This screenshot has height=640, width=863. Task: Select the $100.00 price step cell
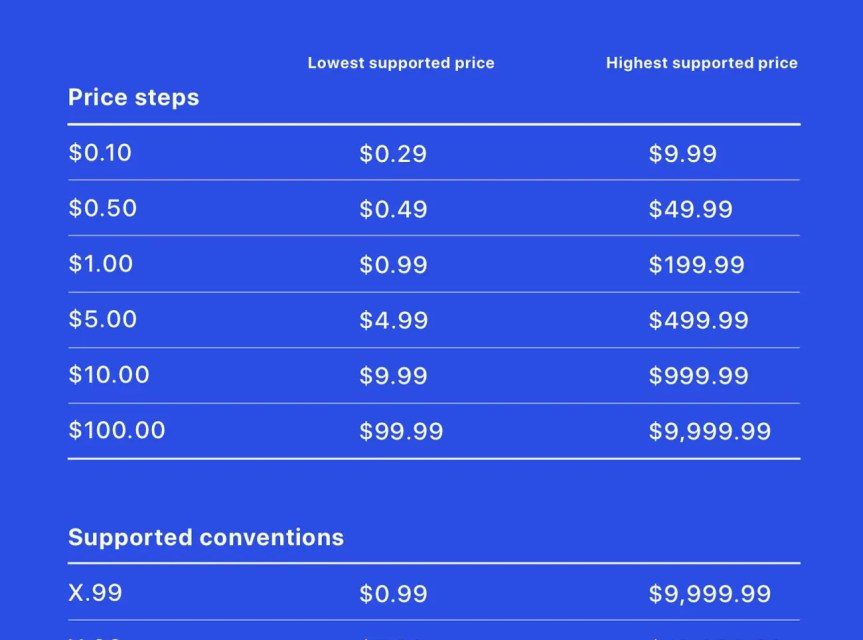[116, 431]
